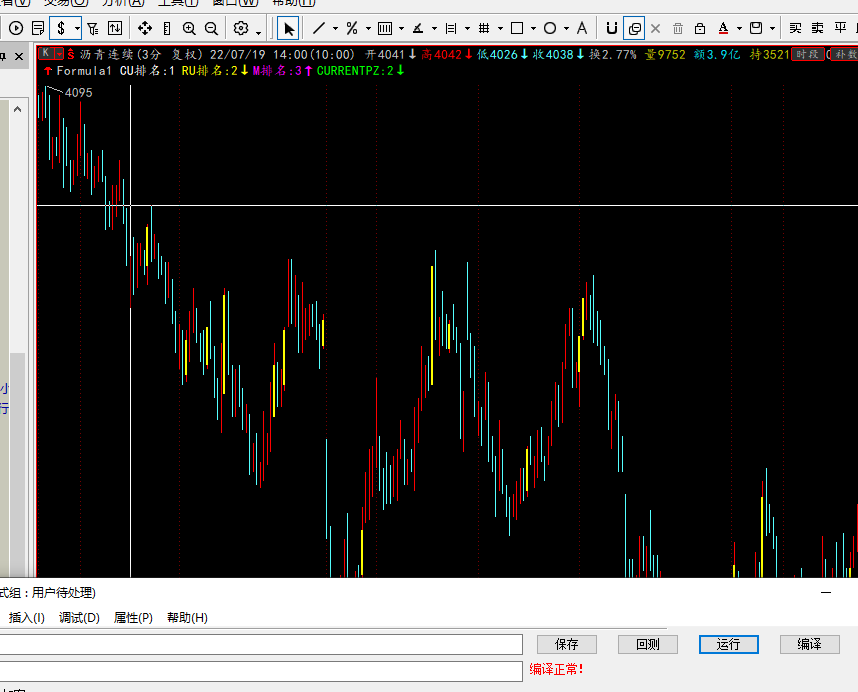This screenshot has width=858, height=692.
Task: Click the Formula1 indicator label
Action: [x=84, y=71]
